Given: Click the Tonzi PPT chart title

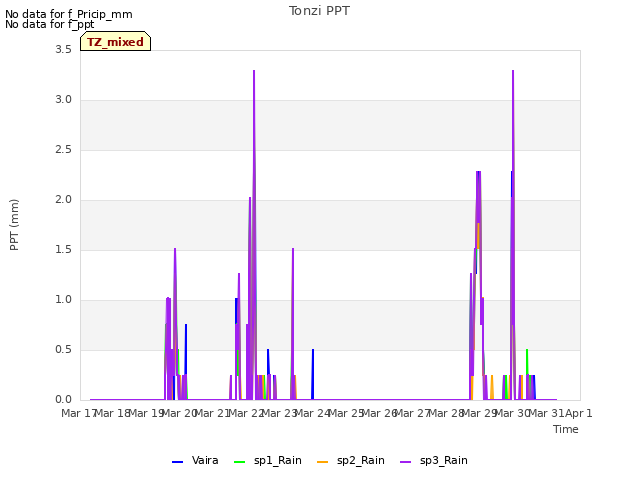Looking at the screenshot, I should pyautogui.click(x=319, y=11).
